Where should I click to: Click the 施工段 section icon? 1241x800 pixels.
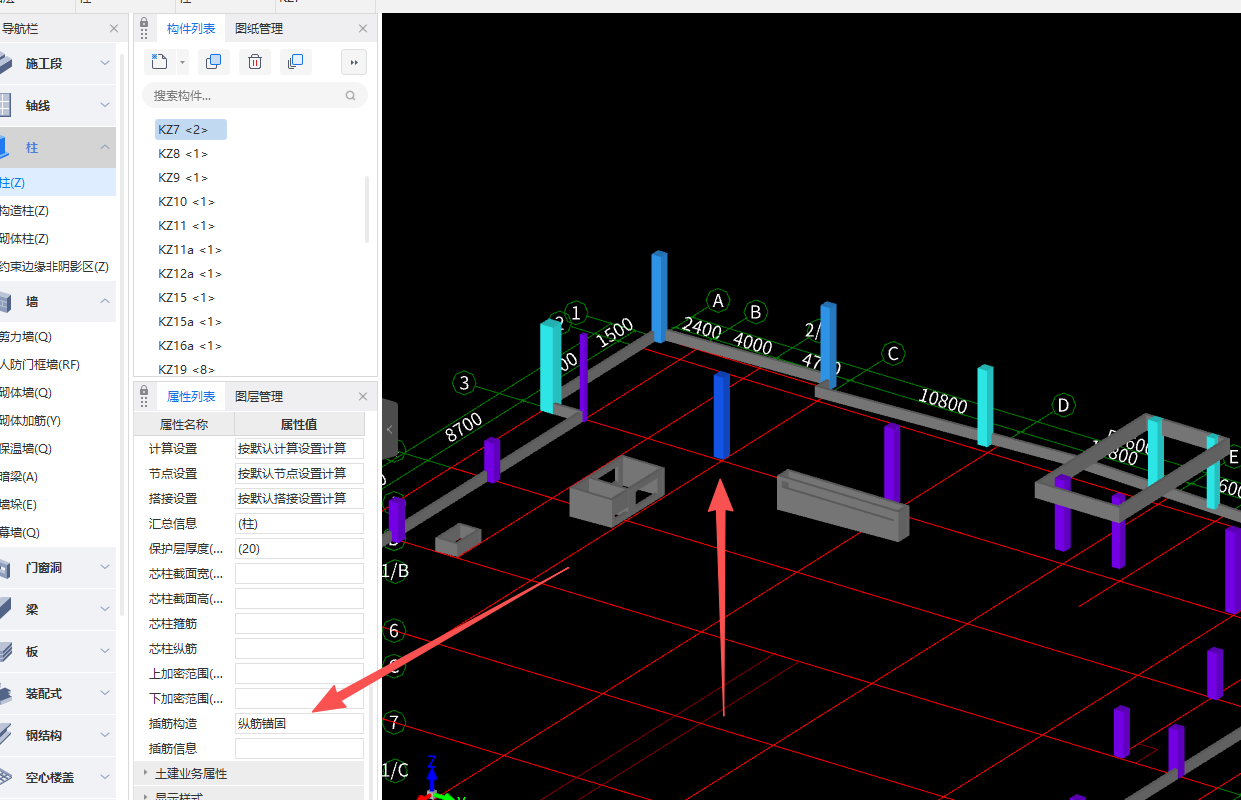5,63
